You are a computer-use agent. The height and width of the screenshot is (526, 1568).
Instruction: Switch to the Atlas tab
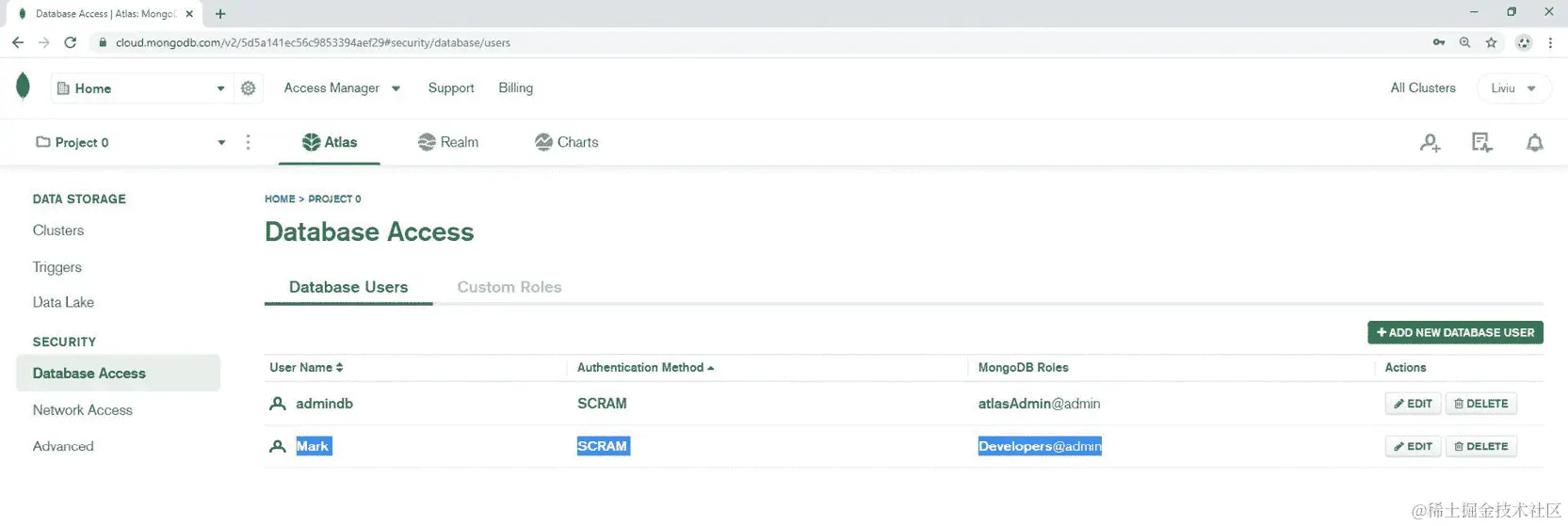pyautogui.click(x=330, y=142)
